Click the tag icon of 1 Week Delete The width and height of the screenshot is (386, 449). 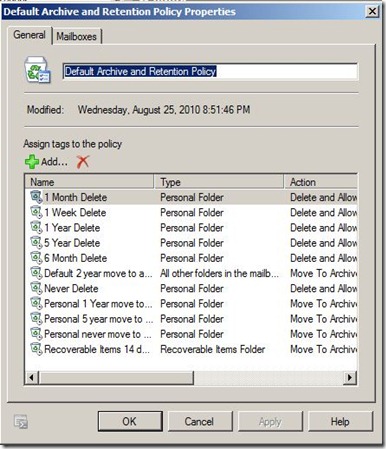(x=36, y=212)
